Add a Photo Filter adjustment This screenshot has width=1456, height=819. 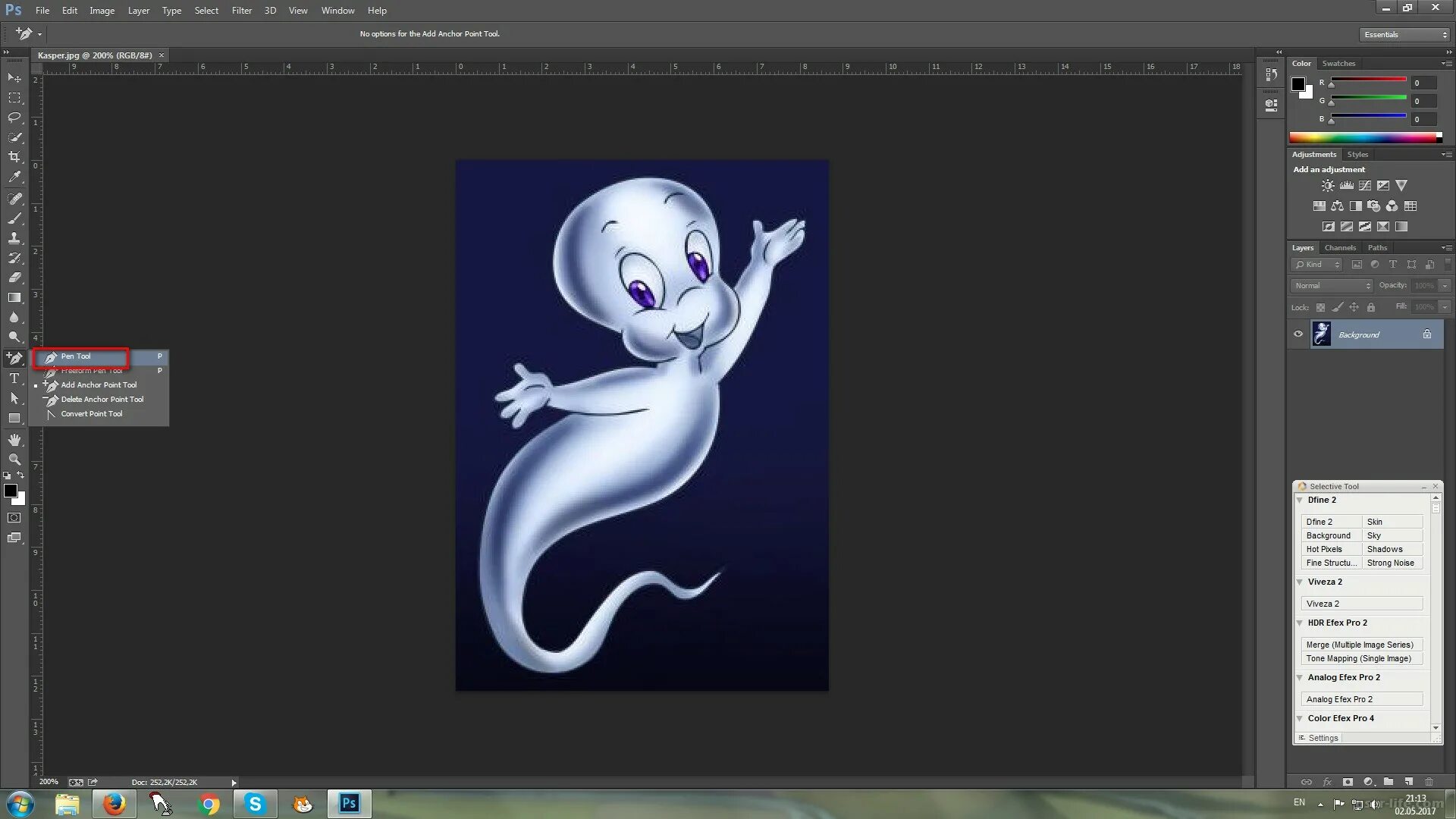tap(1374, 206)
